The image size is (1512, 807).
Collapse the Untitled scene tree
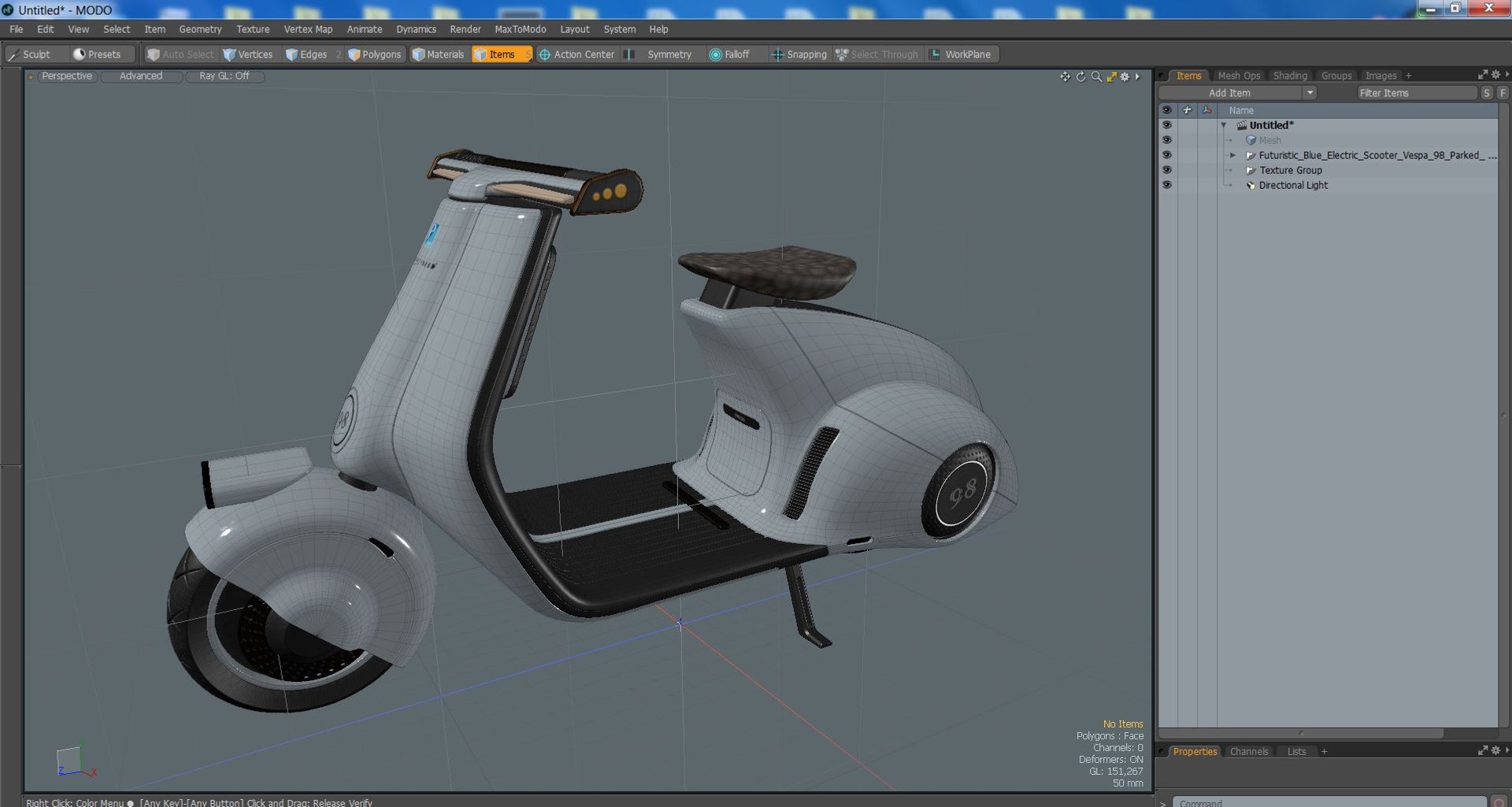1224,125
